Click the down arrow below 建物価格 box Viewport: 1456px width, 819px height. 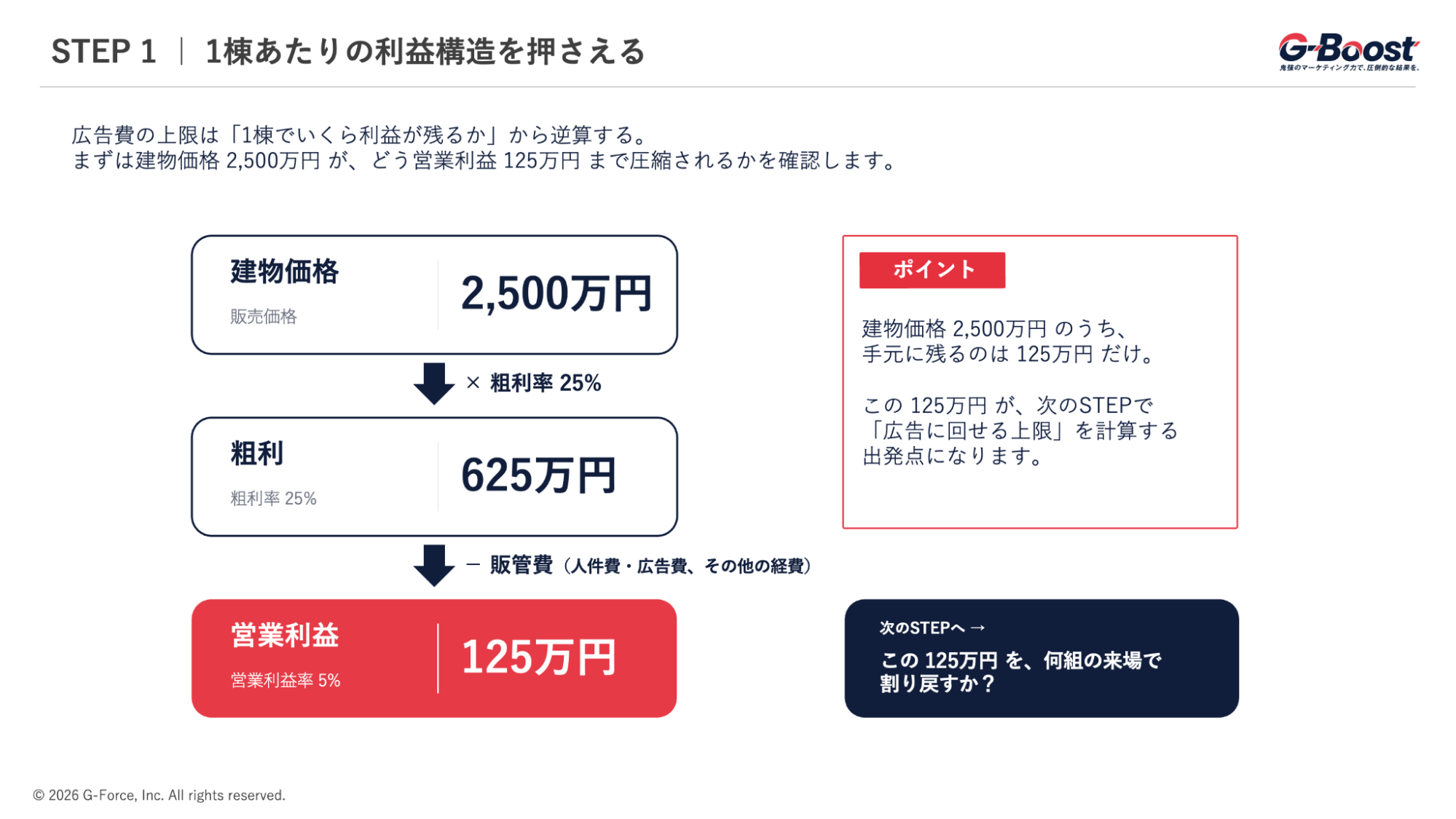433,383
